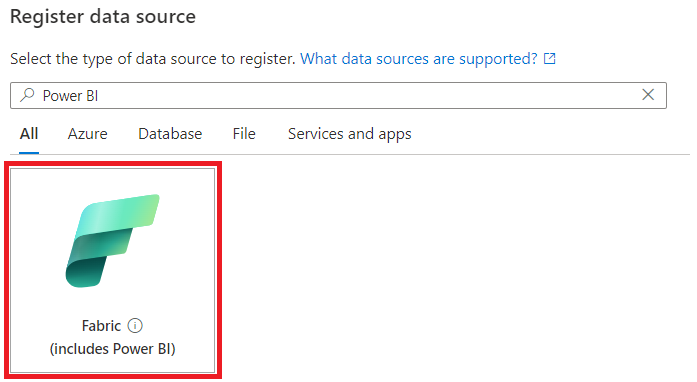The width and height of the screenshot is (697, 382).
Task: Click the Fabric label text
Action: 101,326
